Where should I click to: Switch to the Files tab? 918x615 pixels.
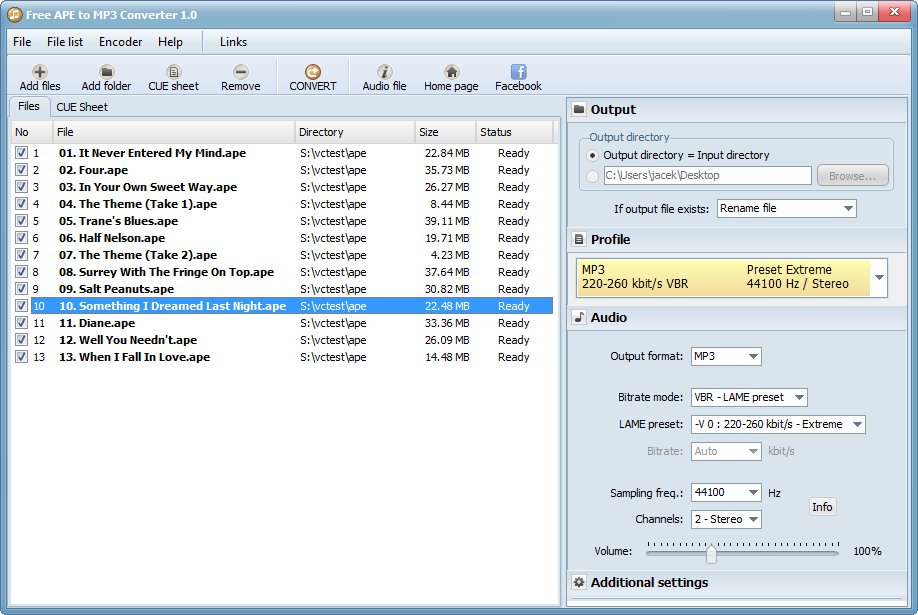[29, 106]
